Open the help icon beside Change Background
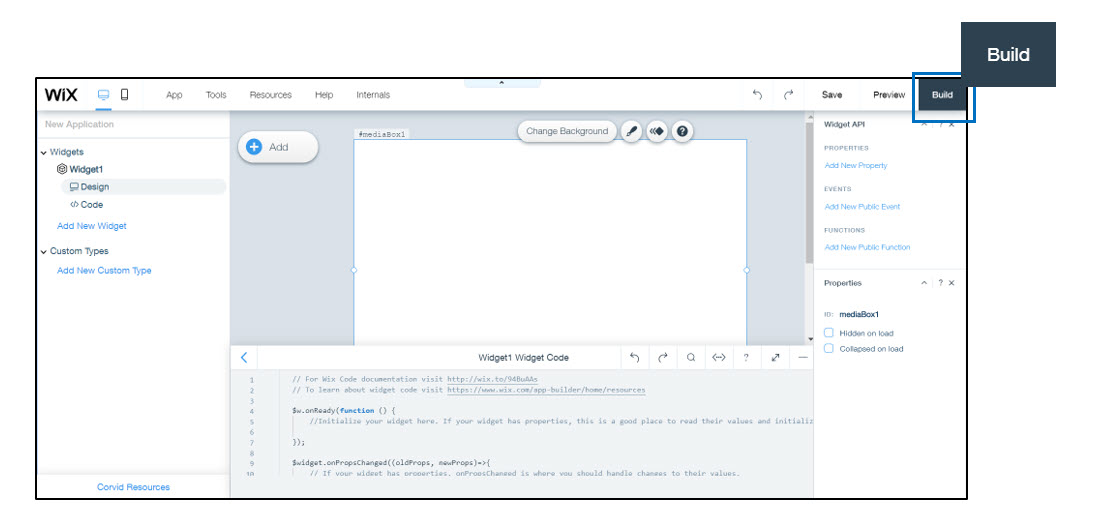 click(682, 131)
